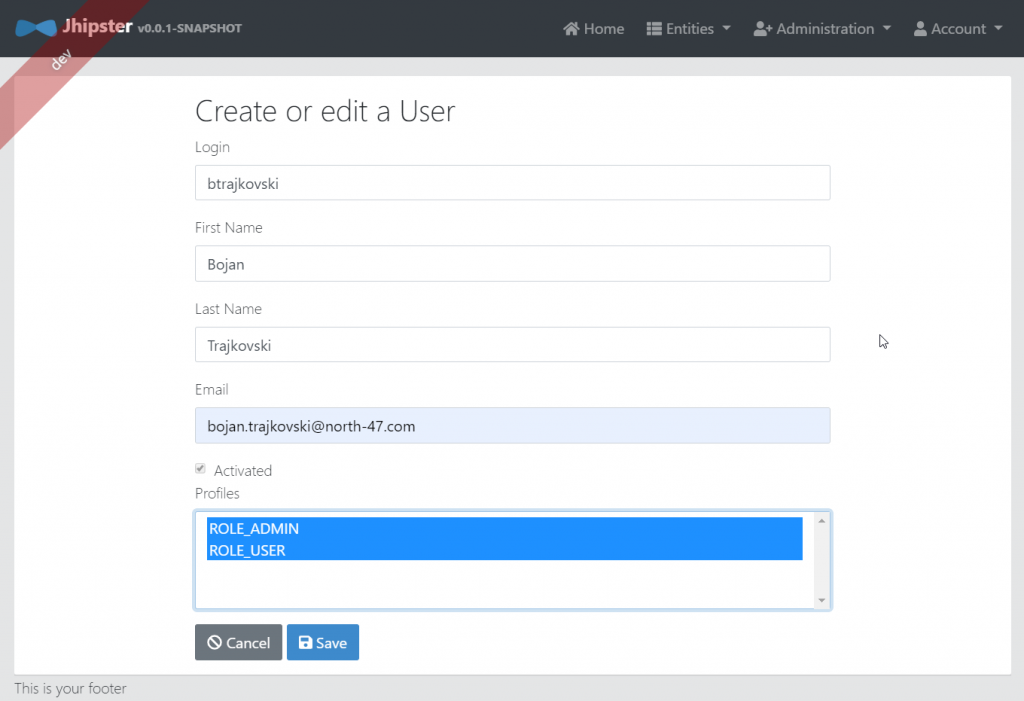Focus the Login input field
The image size is (1024, 701).
[x=512, y=183]
